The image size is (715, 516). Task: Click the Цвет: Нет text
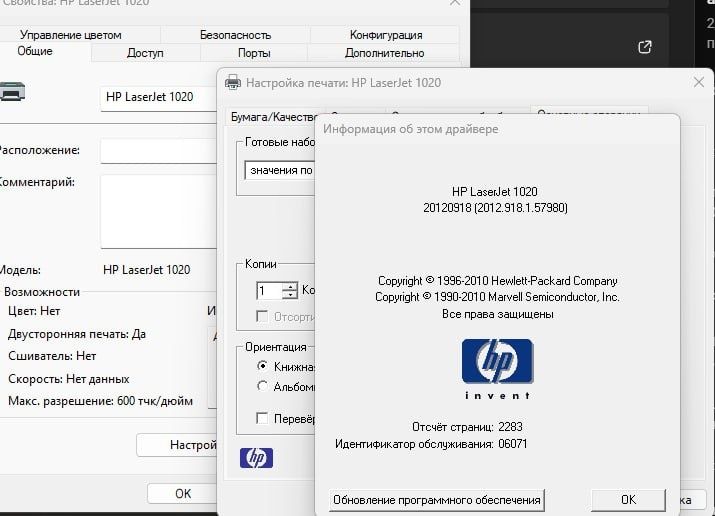tap(34, 311)
